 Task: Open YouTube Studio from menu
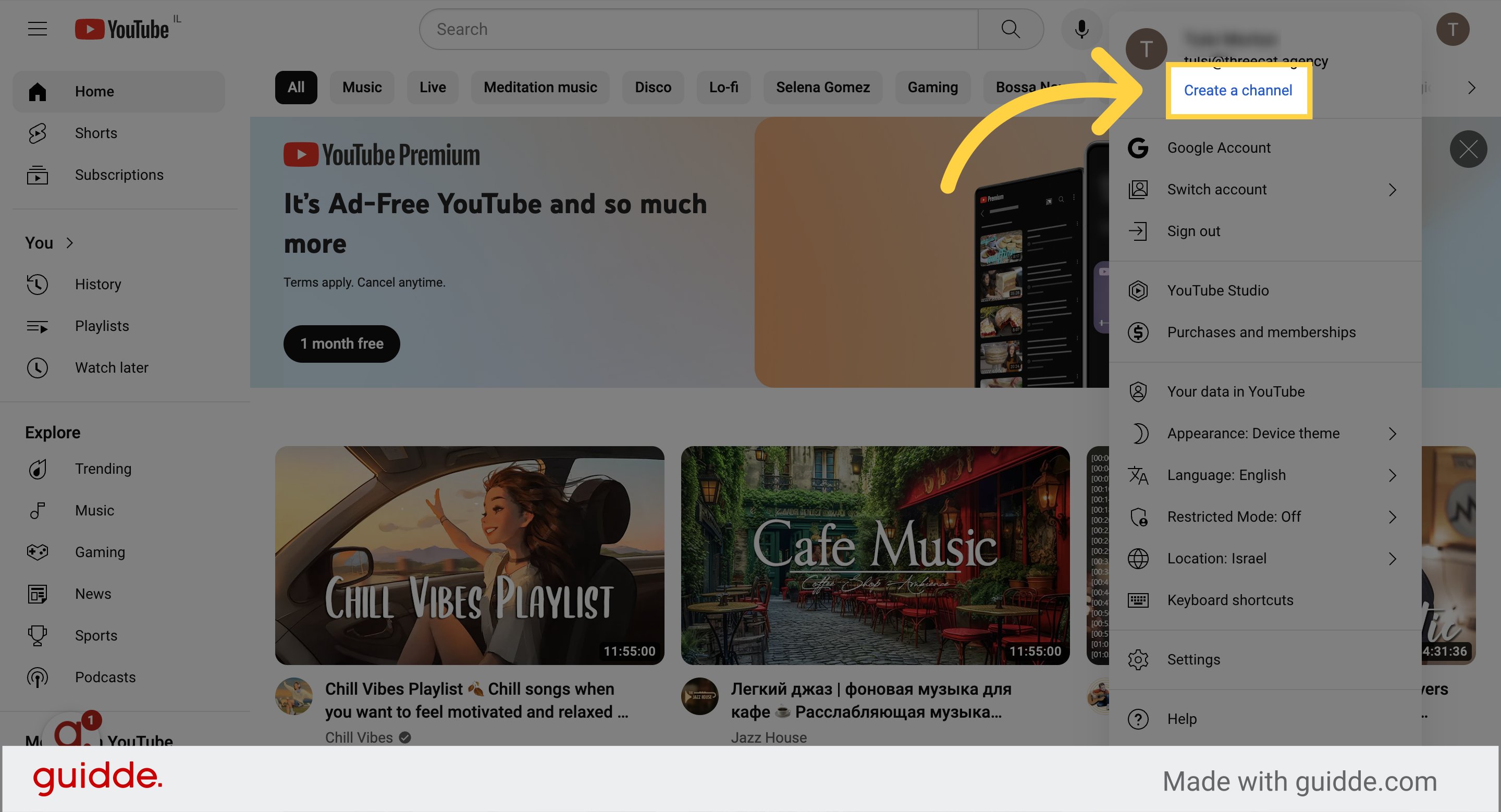pyautogui.click(x=1265, y=291)
